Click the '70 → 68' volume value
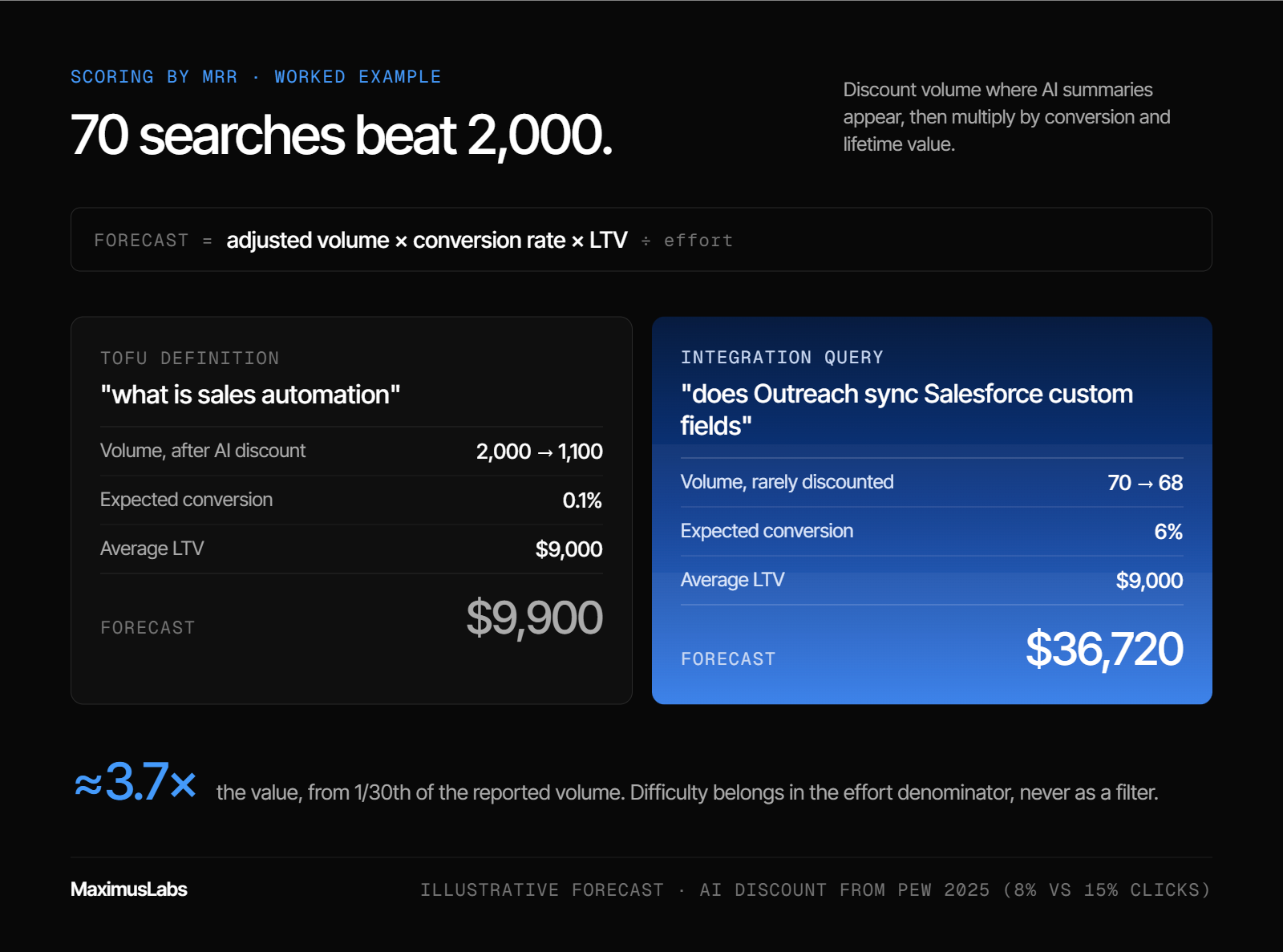 1145,483
